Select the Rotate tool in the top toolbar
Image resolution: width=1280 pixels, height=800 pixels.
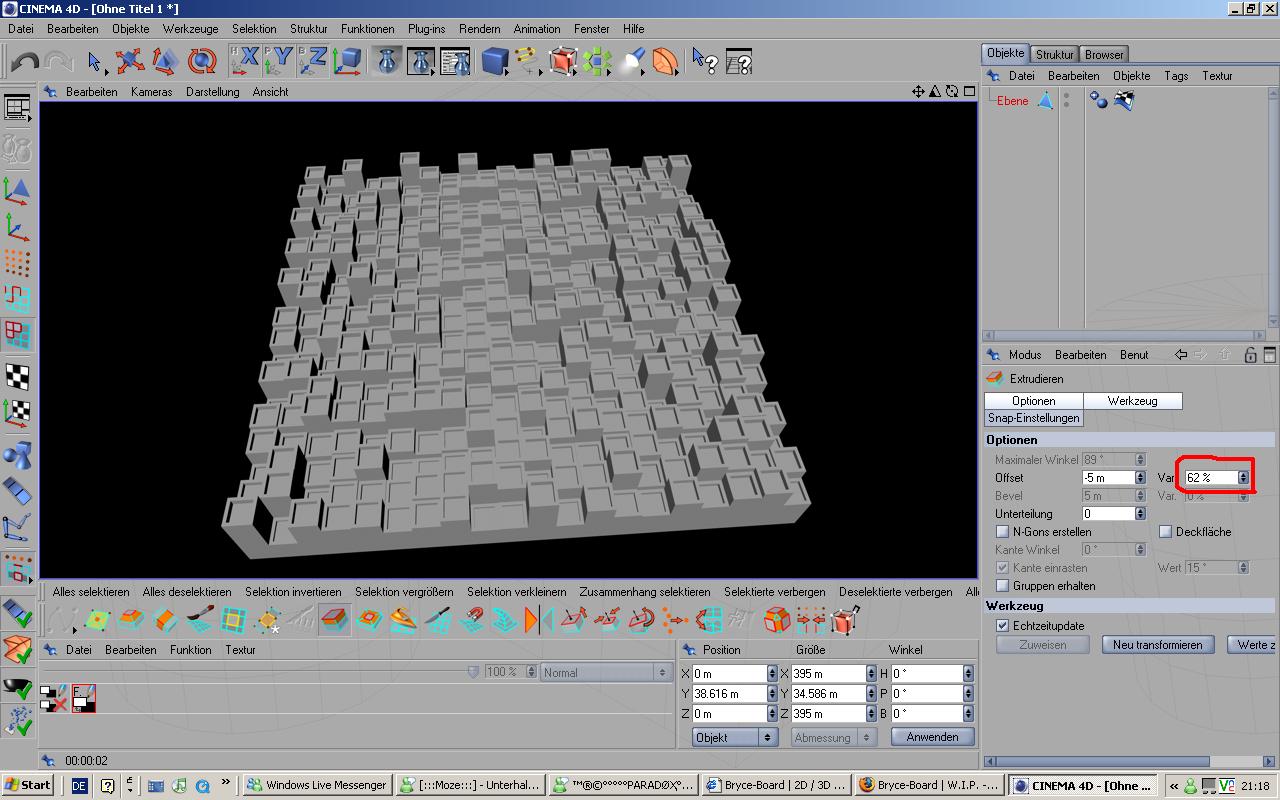203,62
